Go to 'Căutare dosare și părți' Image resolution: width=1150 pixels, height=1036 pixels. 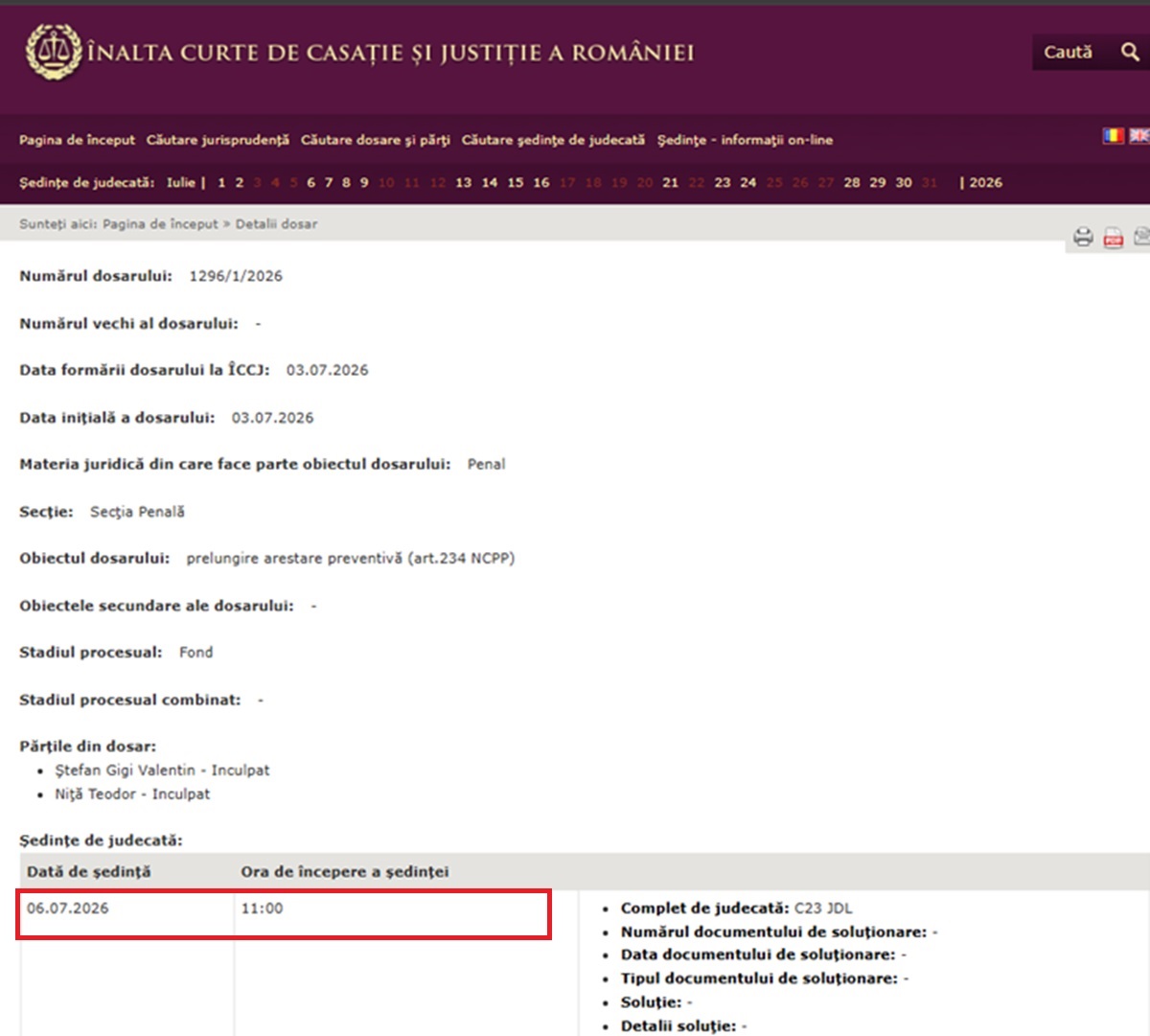376,140
